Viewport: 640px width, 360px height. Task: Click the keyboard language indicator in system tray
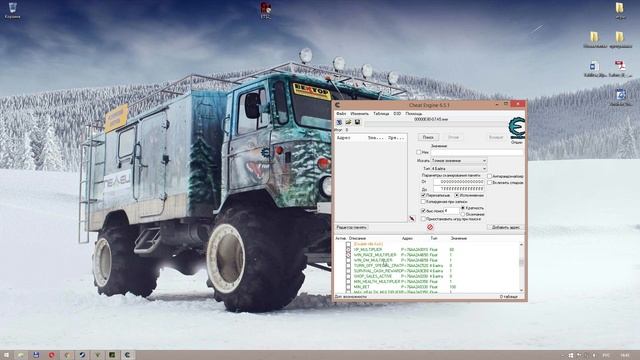(606, 356)
